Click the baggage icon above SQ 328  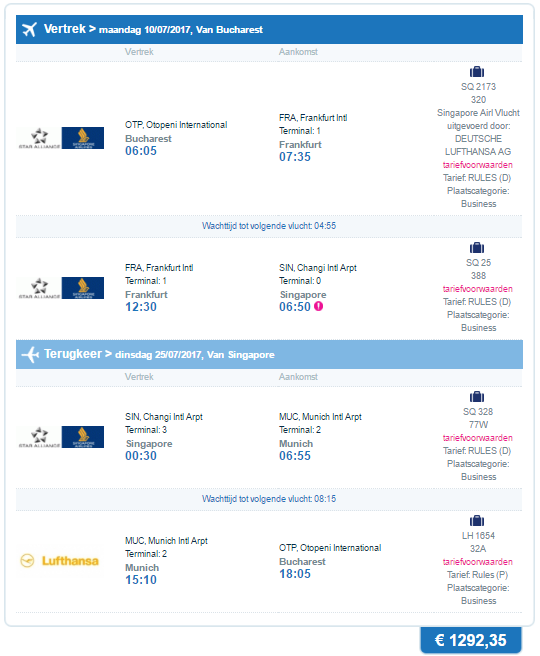click(x=477, y=397)
